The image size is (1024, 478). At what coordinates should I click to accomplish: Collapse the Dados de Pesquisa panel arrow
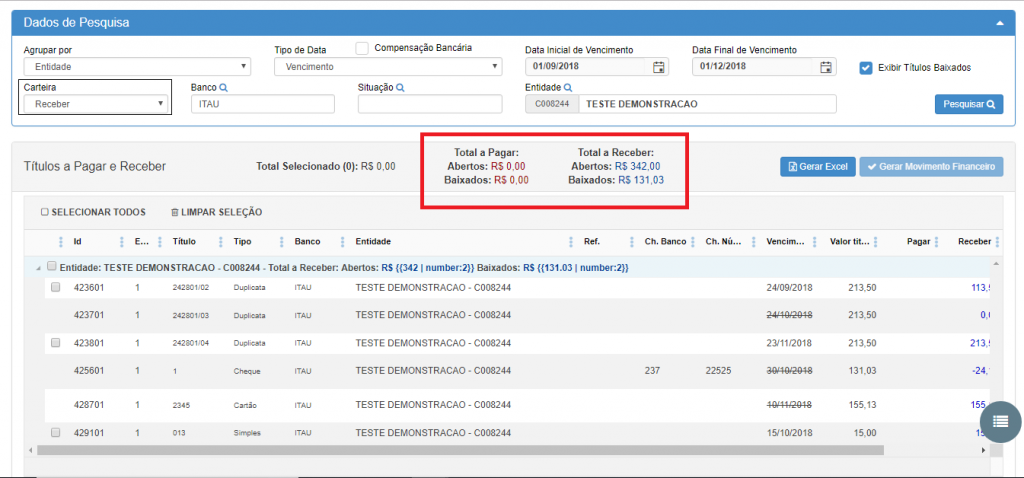996,22
